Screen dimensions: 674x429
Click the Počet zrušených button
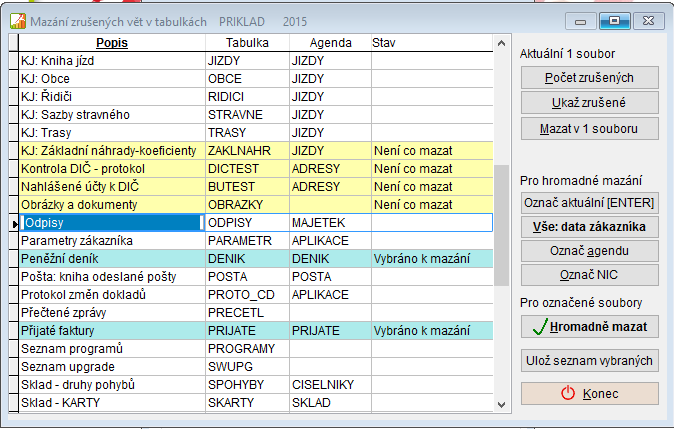tap(589, 78)
